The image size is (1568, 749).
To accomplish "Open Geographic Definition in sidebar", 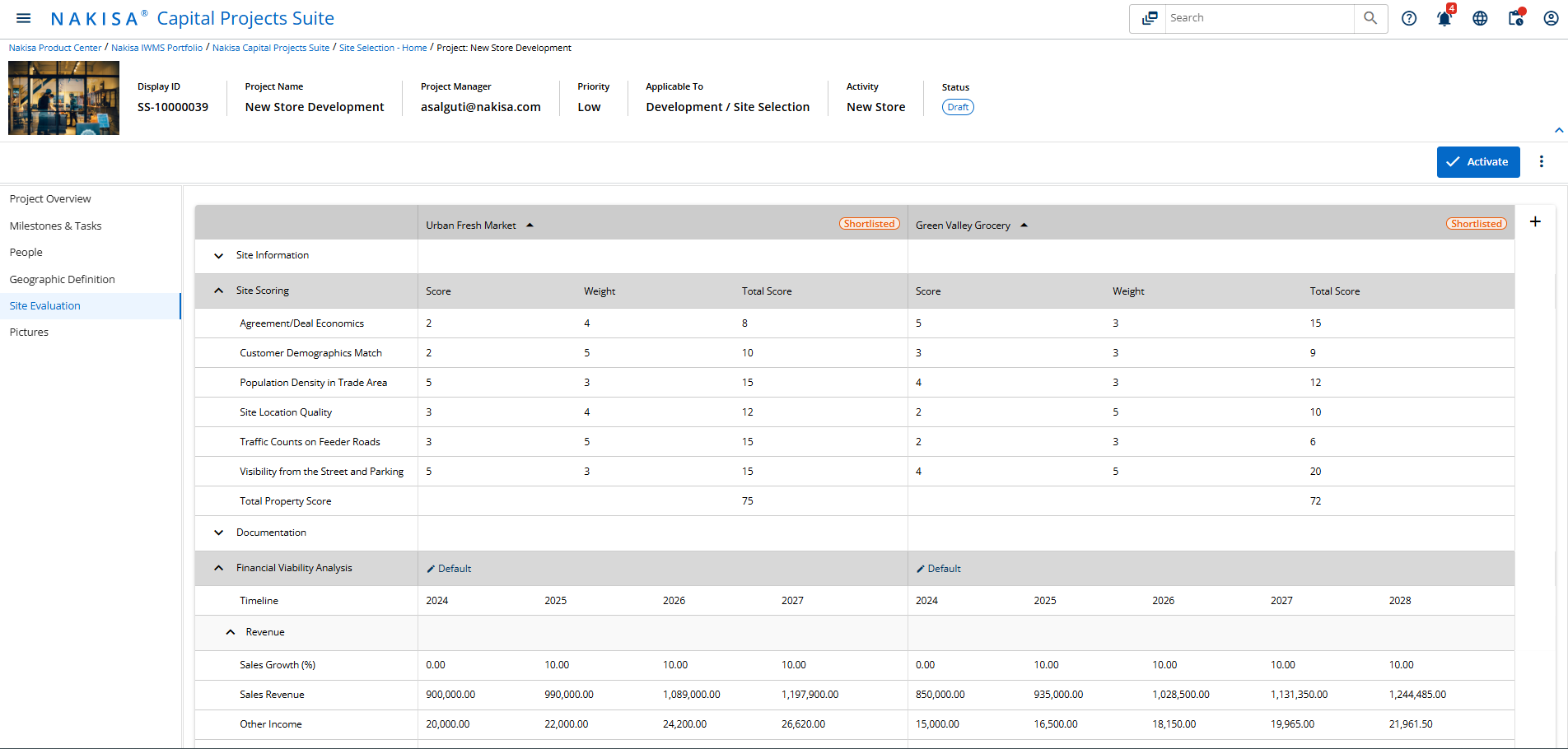I will [62, 280].
